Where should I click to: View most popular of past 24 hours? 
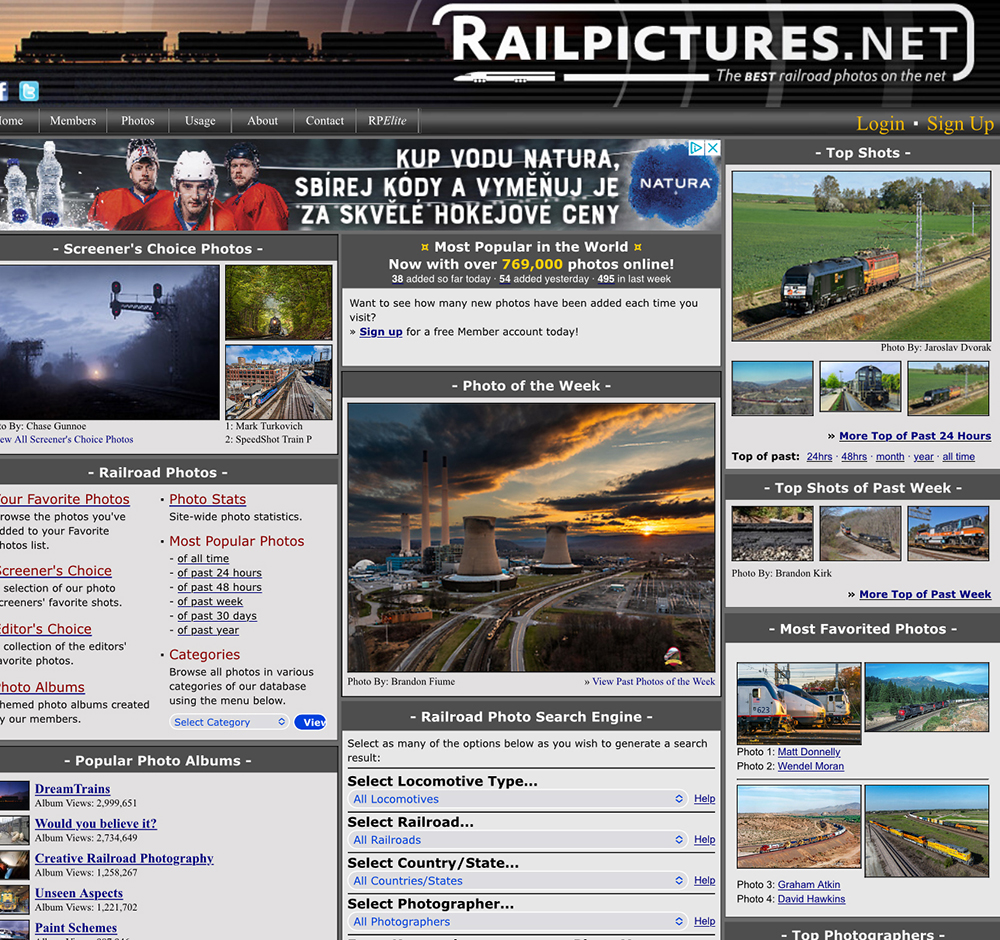[x=219, y=573]
